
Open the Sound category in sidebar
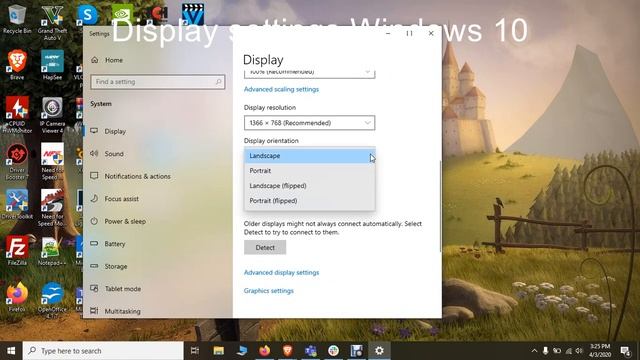coord(158,154)
